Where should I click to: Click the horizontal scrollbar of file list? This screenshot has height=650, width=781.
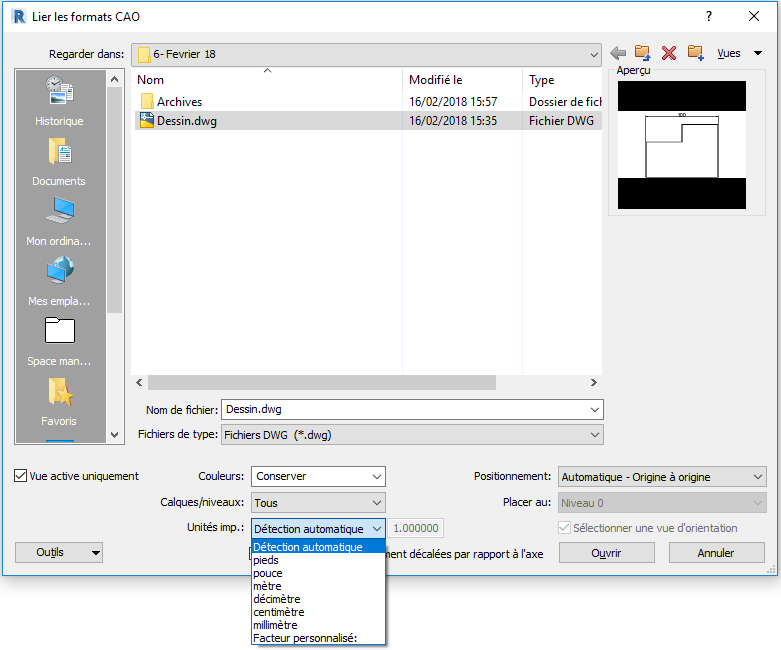pos(322,382)
